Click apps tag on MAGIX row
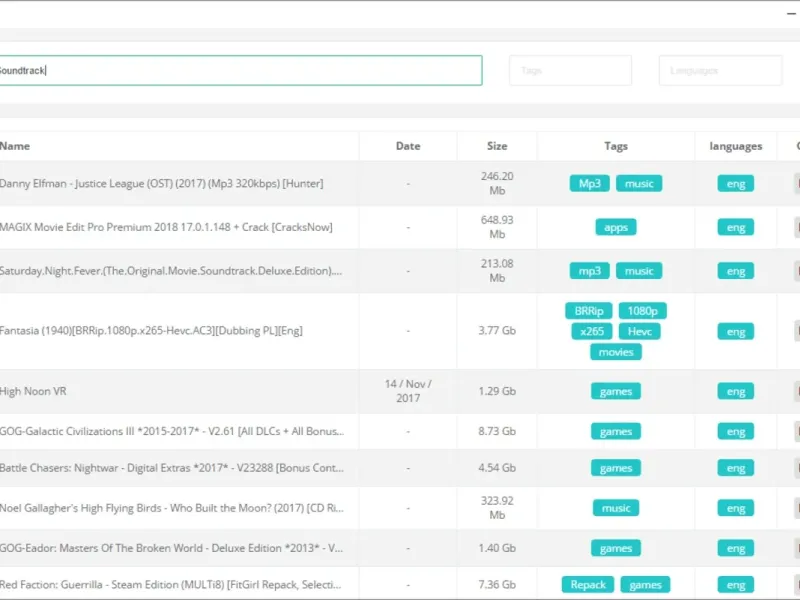Screen dimensions: 800x600 point(616,228)
